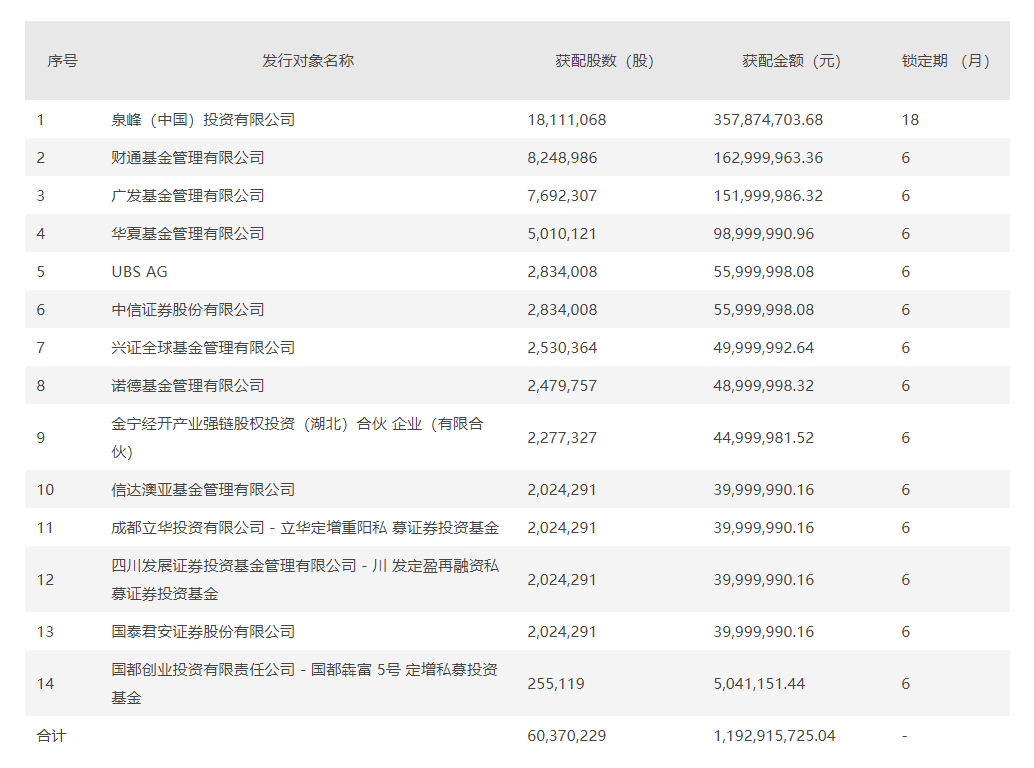The height and width of the screenshot is (768, 1034).
Task: Select 四川发展证券投资基金管理有限公司 name cell
Action: pos(305,579)
